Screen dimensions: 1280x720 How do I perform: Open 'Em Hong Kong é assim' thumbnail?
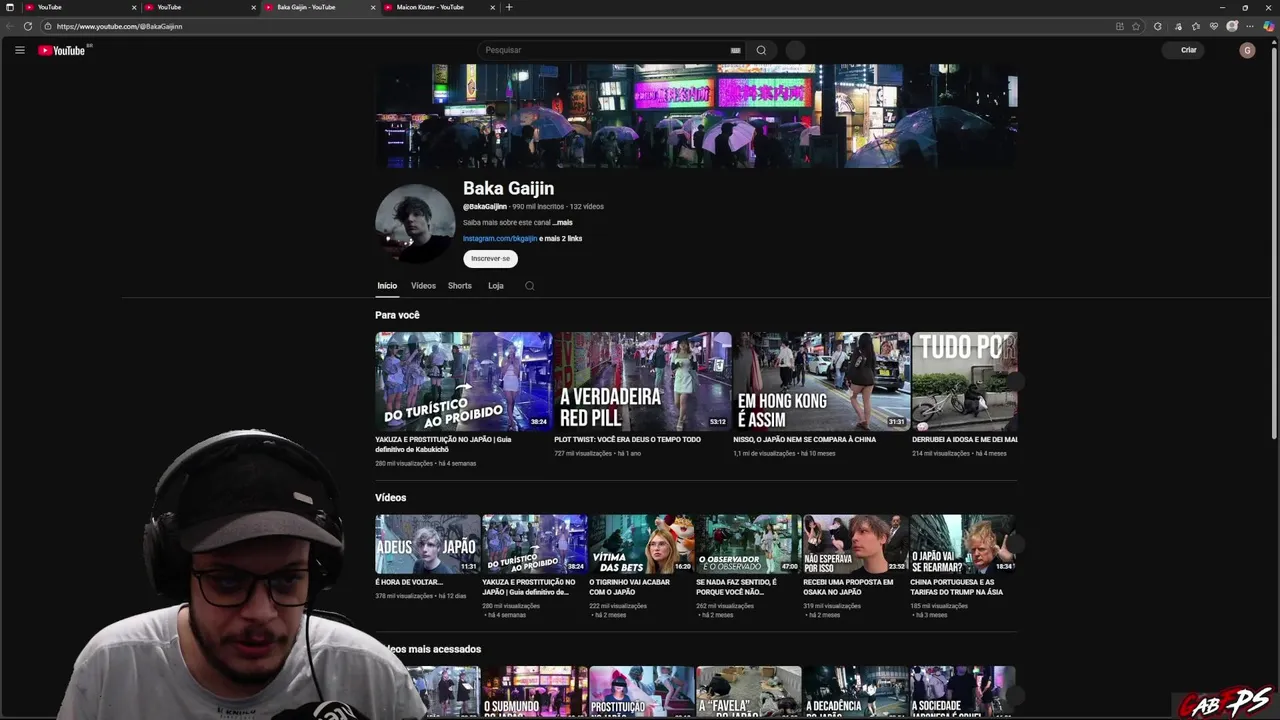[x=821, y=381]
